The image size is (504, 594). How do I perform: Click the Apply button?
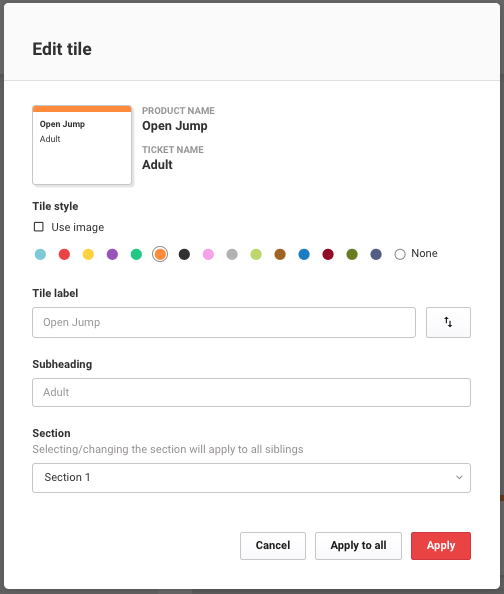(x=441, y=546)
